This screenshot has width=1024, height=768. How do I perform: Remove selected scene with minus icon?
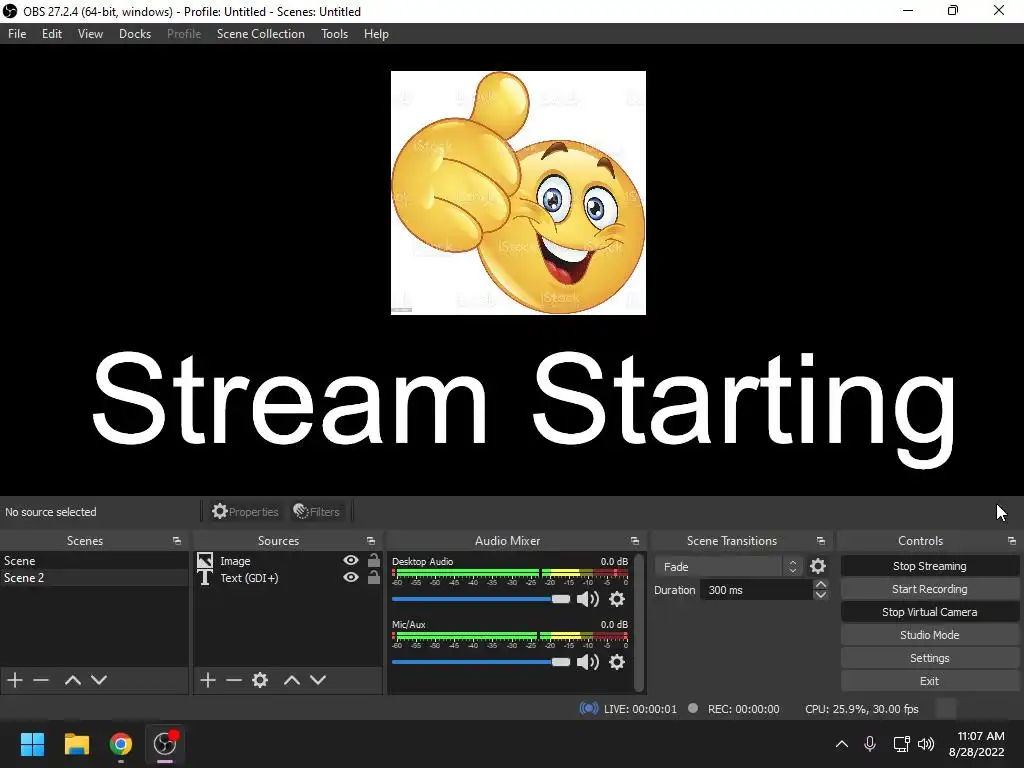click(41, 680)
